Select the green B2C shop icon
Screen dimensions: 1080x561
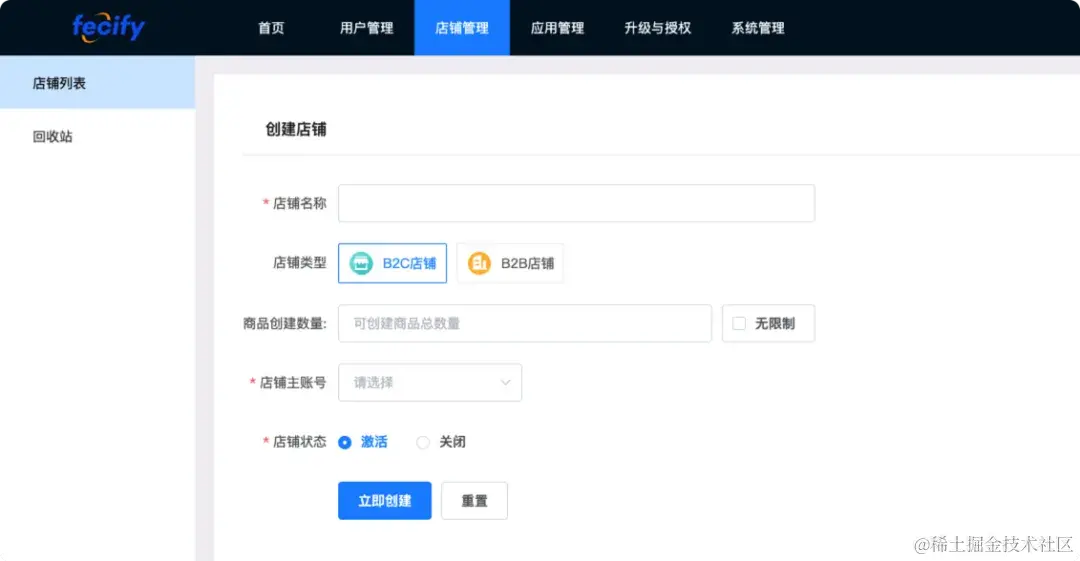pos(361,263)
